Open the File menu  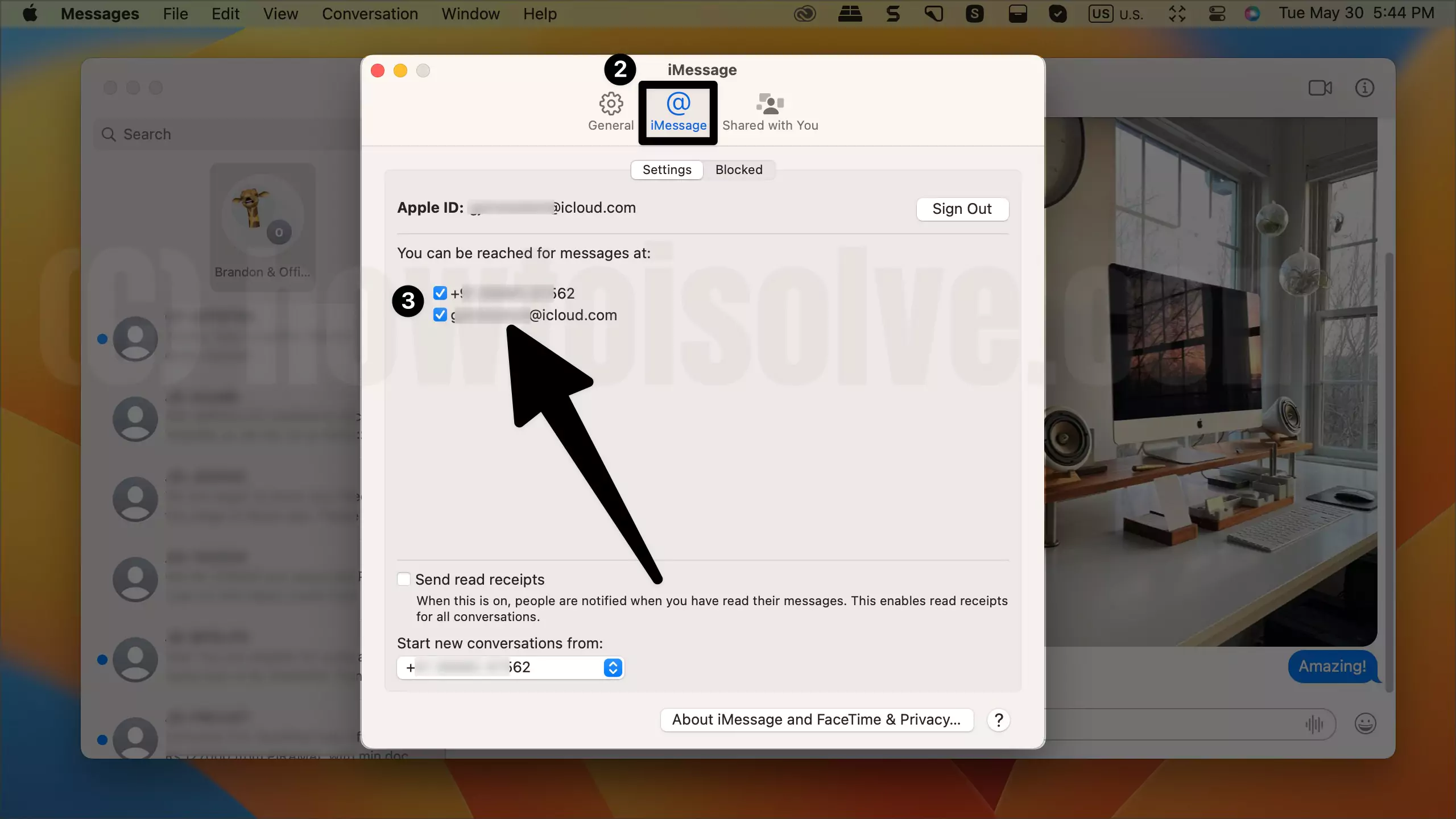175,14
